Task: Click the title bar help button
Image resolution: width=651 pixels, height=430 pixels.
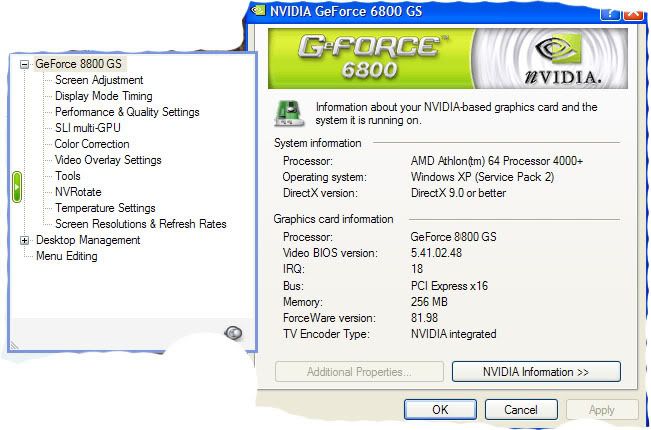Action: (610, 12)
